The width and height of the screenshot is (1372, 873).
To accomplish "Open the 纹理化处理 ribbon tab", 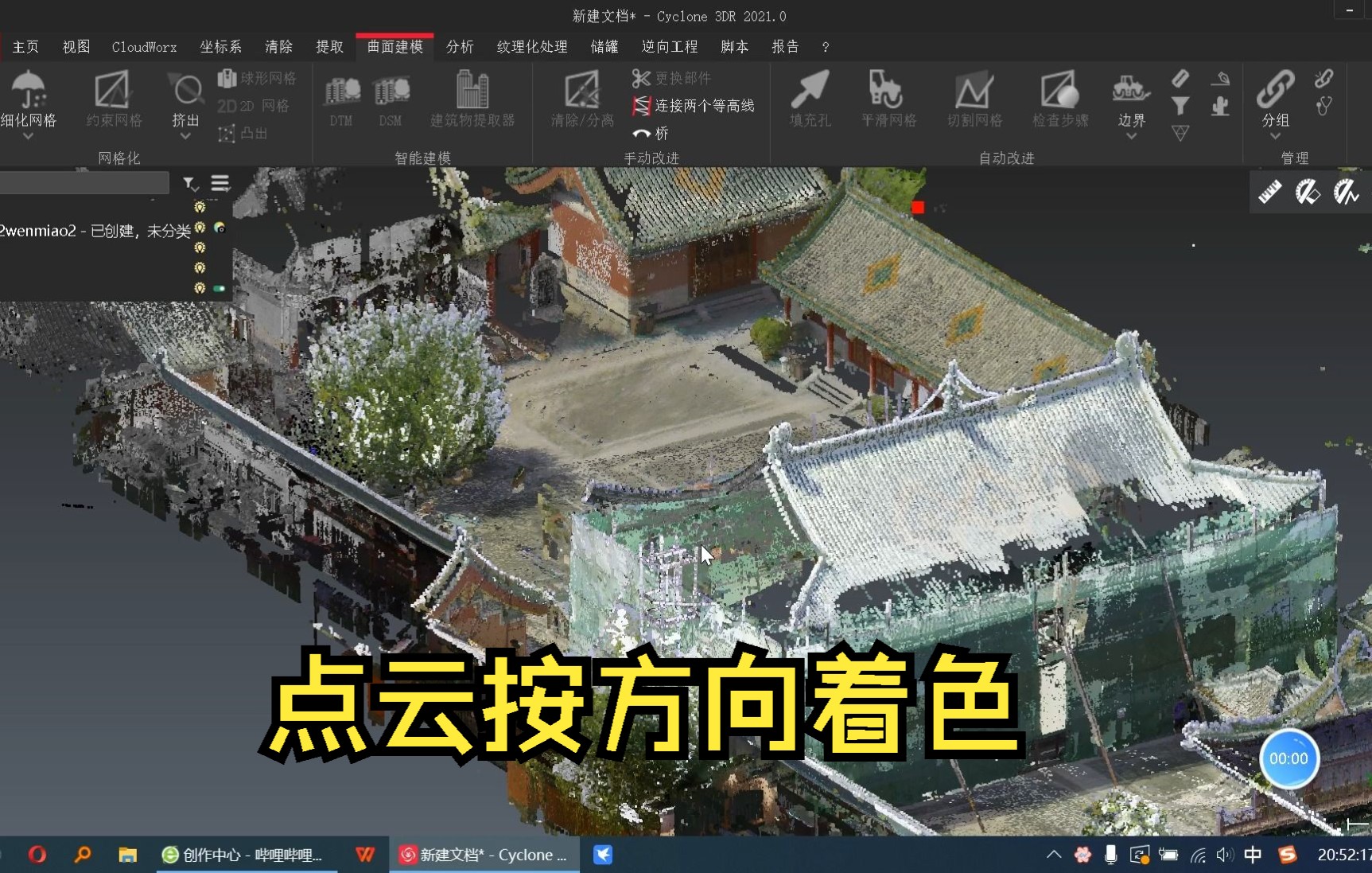I will point(532,47).
